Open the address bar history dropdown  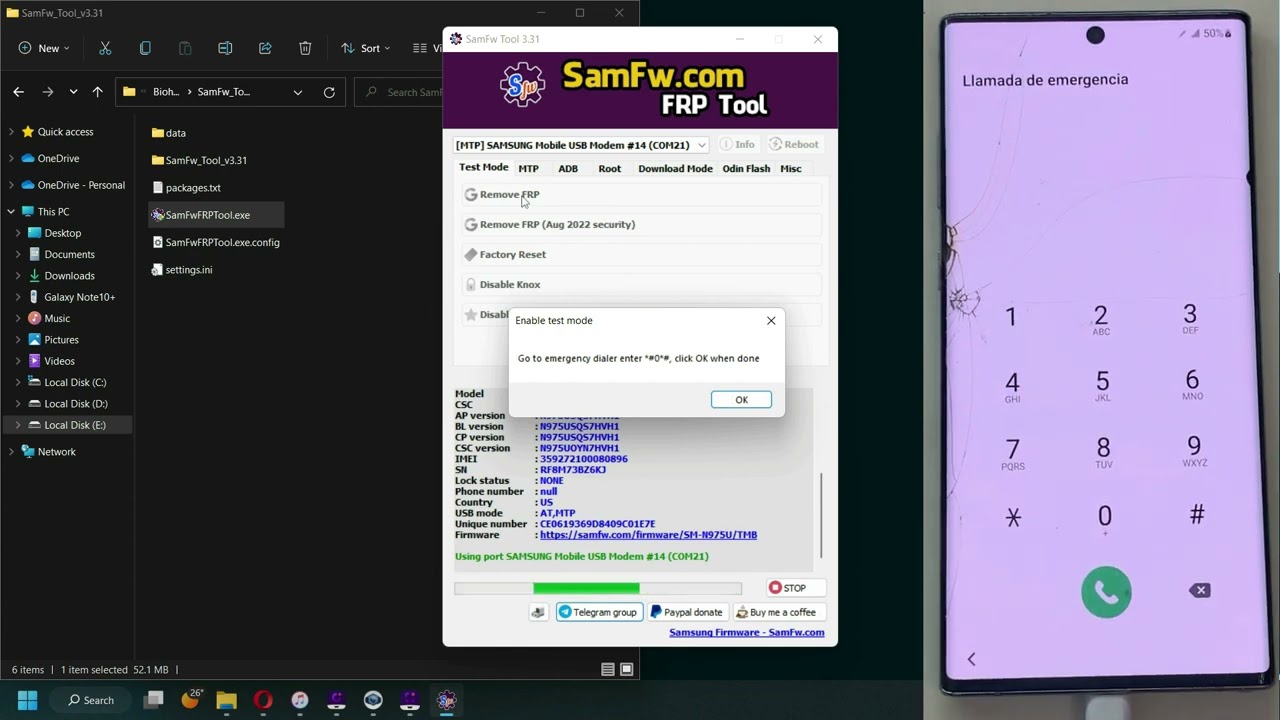(x=298, y=92)
